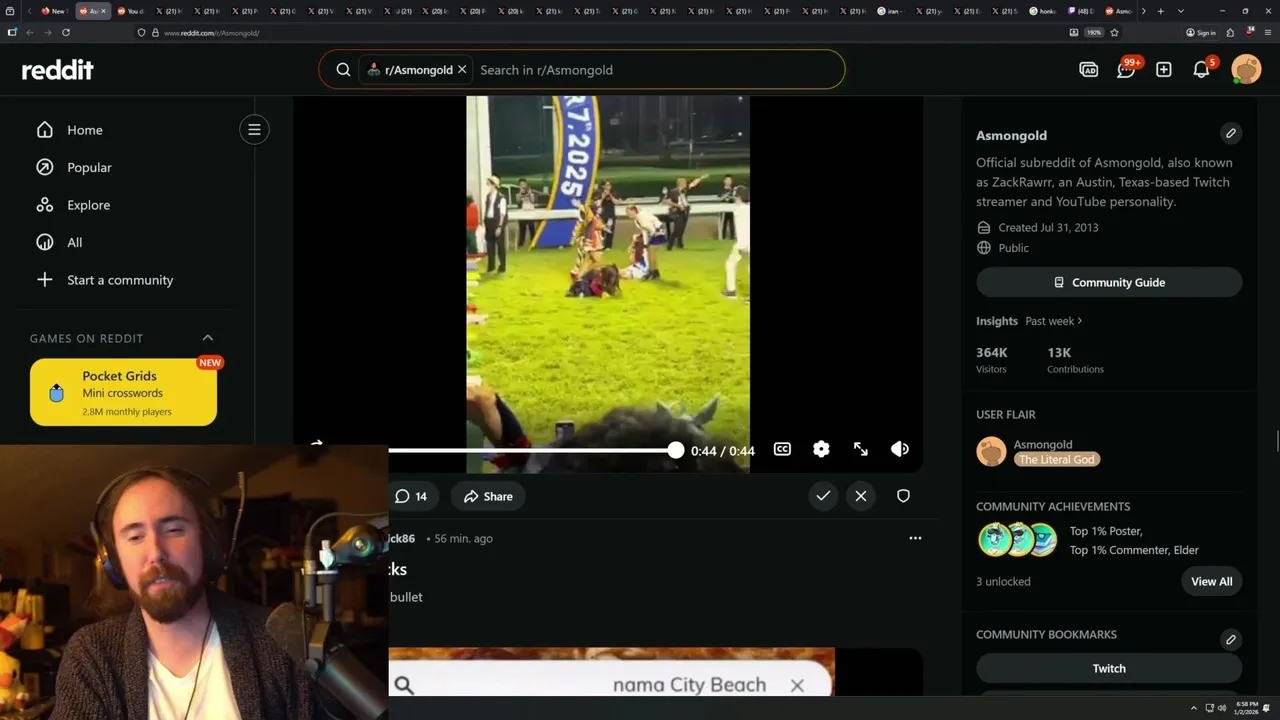Click the browser back arrow

[x=29, y=32]
